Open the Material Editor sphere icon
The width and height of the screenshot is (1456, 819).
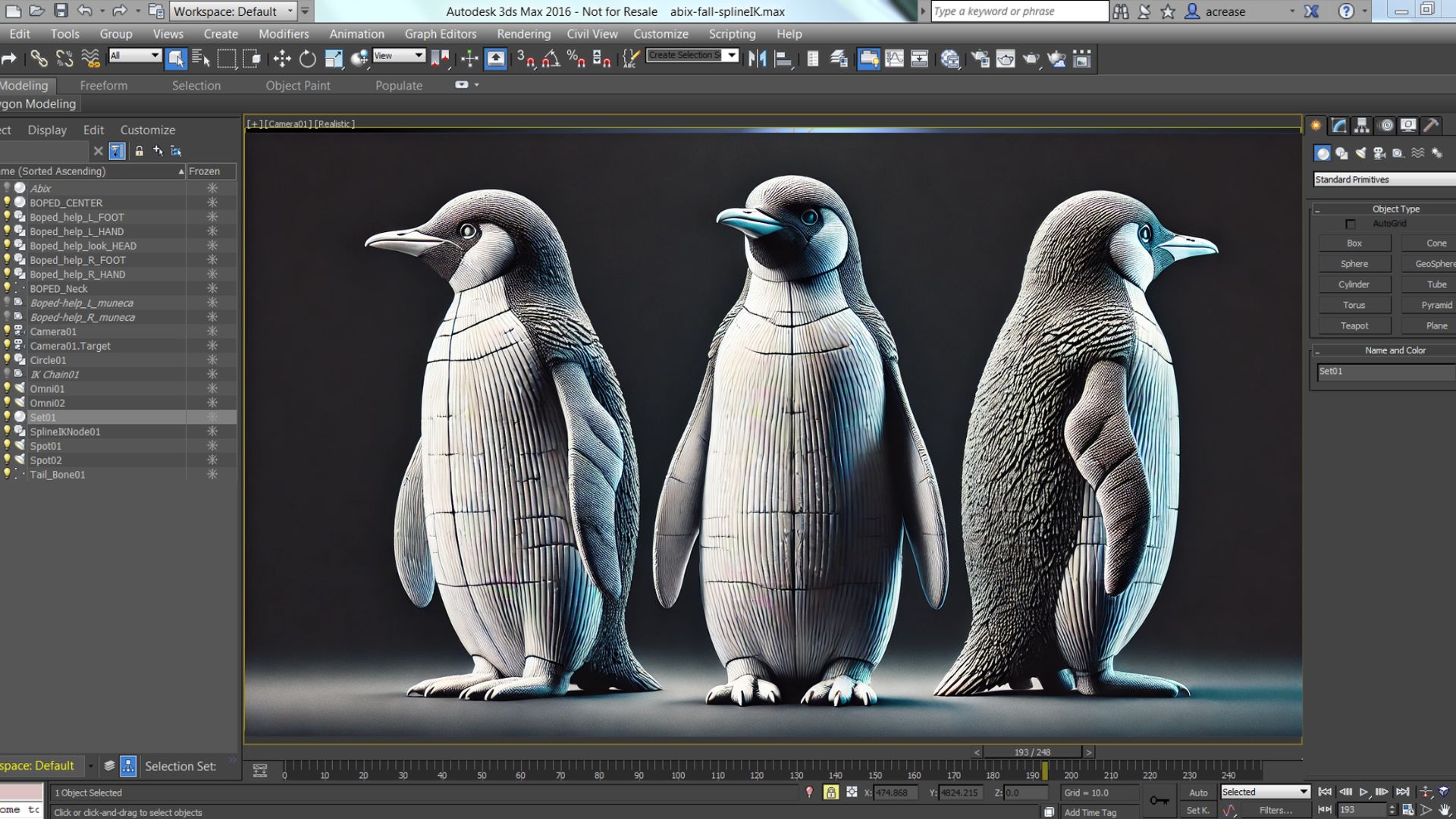950,59
